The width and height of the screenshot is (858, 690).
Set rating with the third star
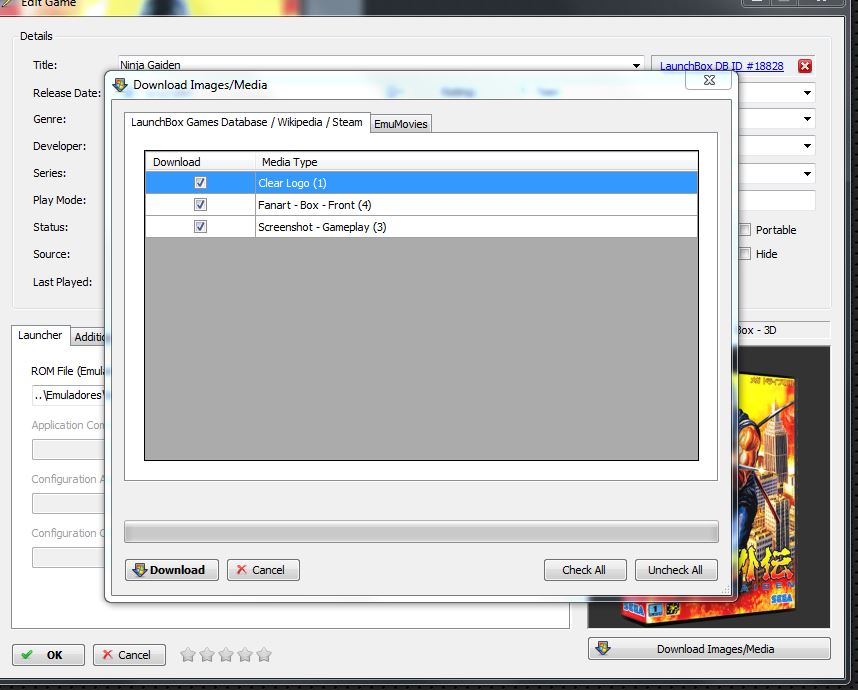[226, 654]
